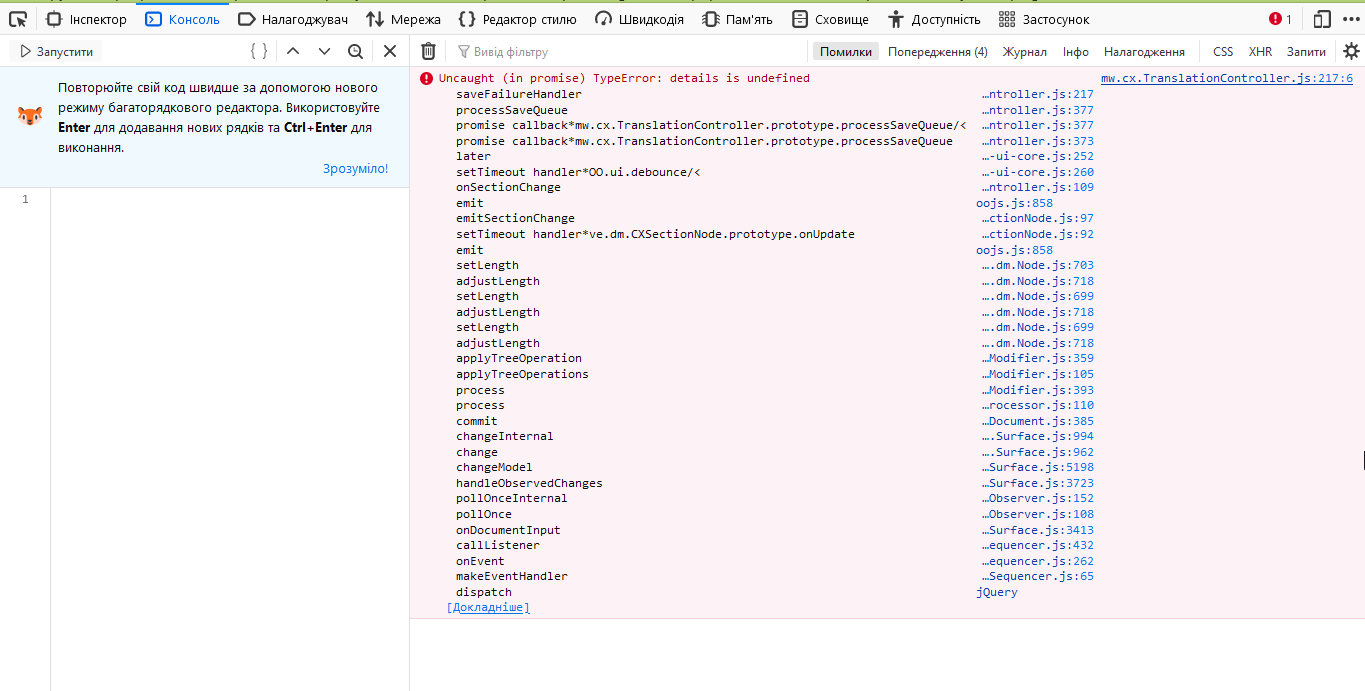
Task: Open …Surface.js:5198 link for changeModel
Action: point(1037,467)
